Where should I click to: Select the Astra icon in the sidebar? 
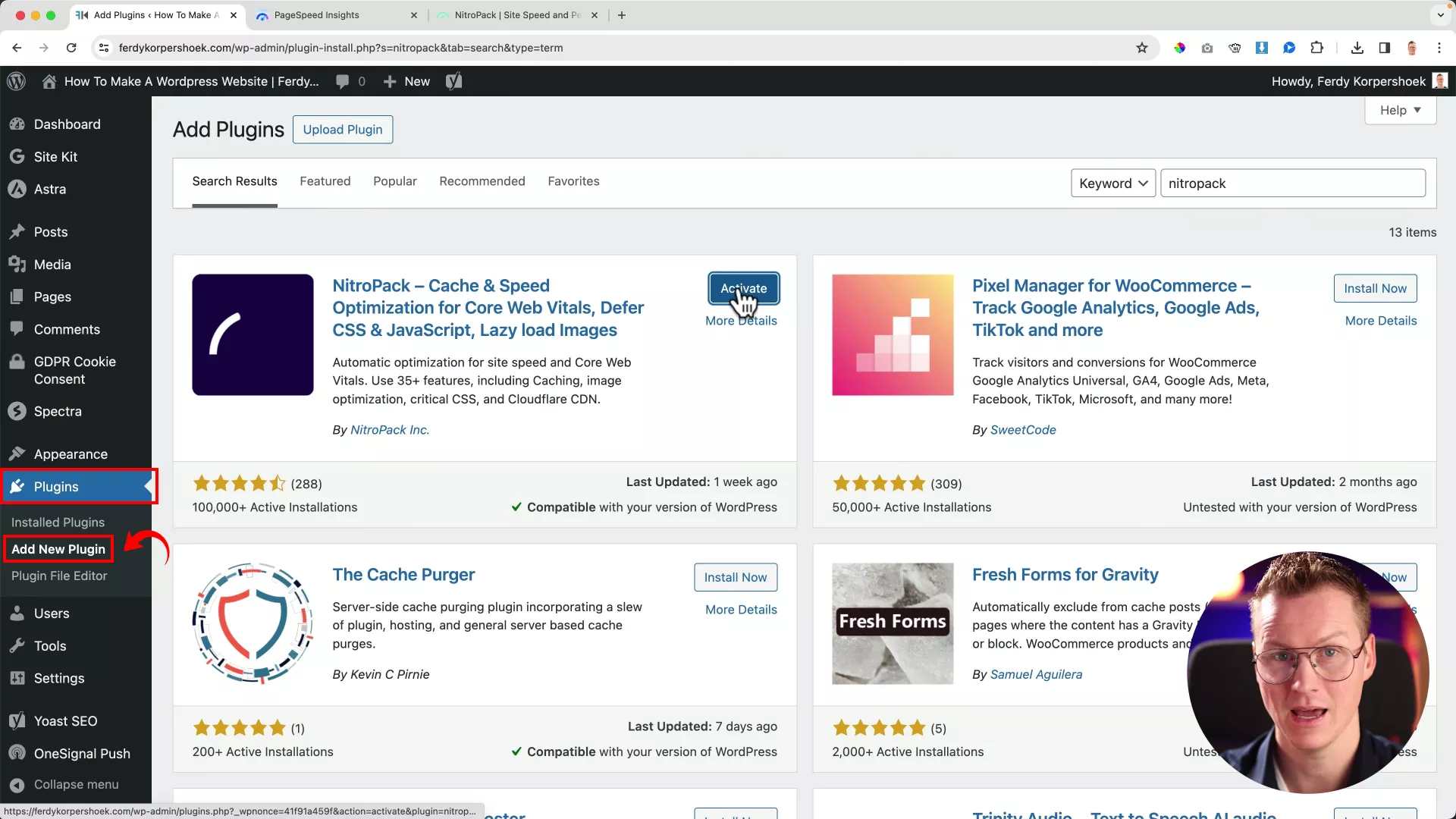(17, 189)
